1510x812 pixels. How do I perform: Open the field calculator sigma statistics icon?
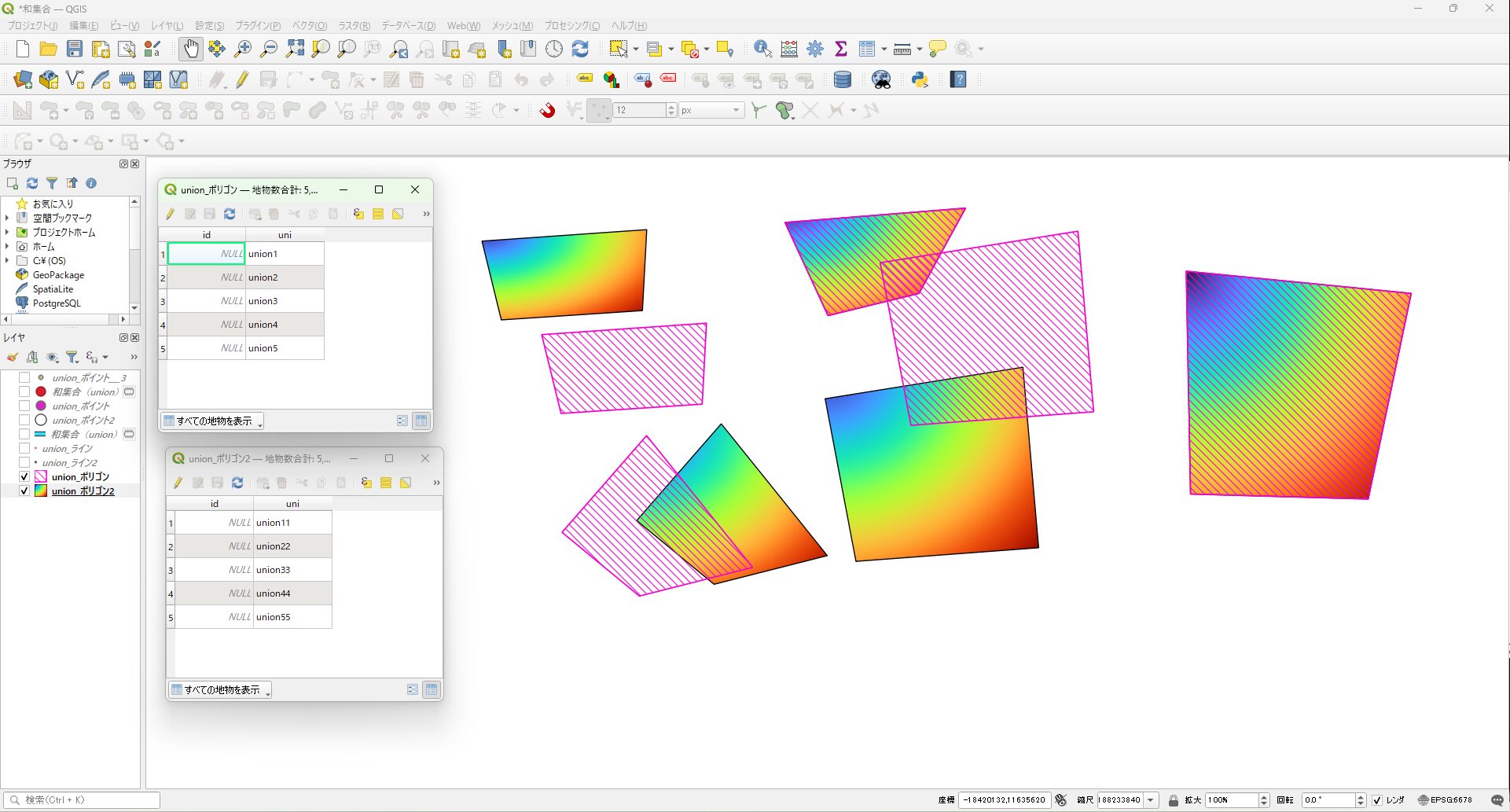[841, 49]
